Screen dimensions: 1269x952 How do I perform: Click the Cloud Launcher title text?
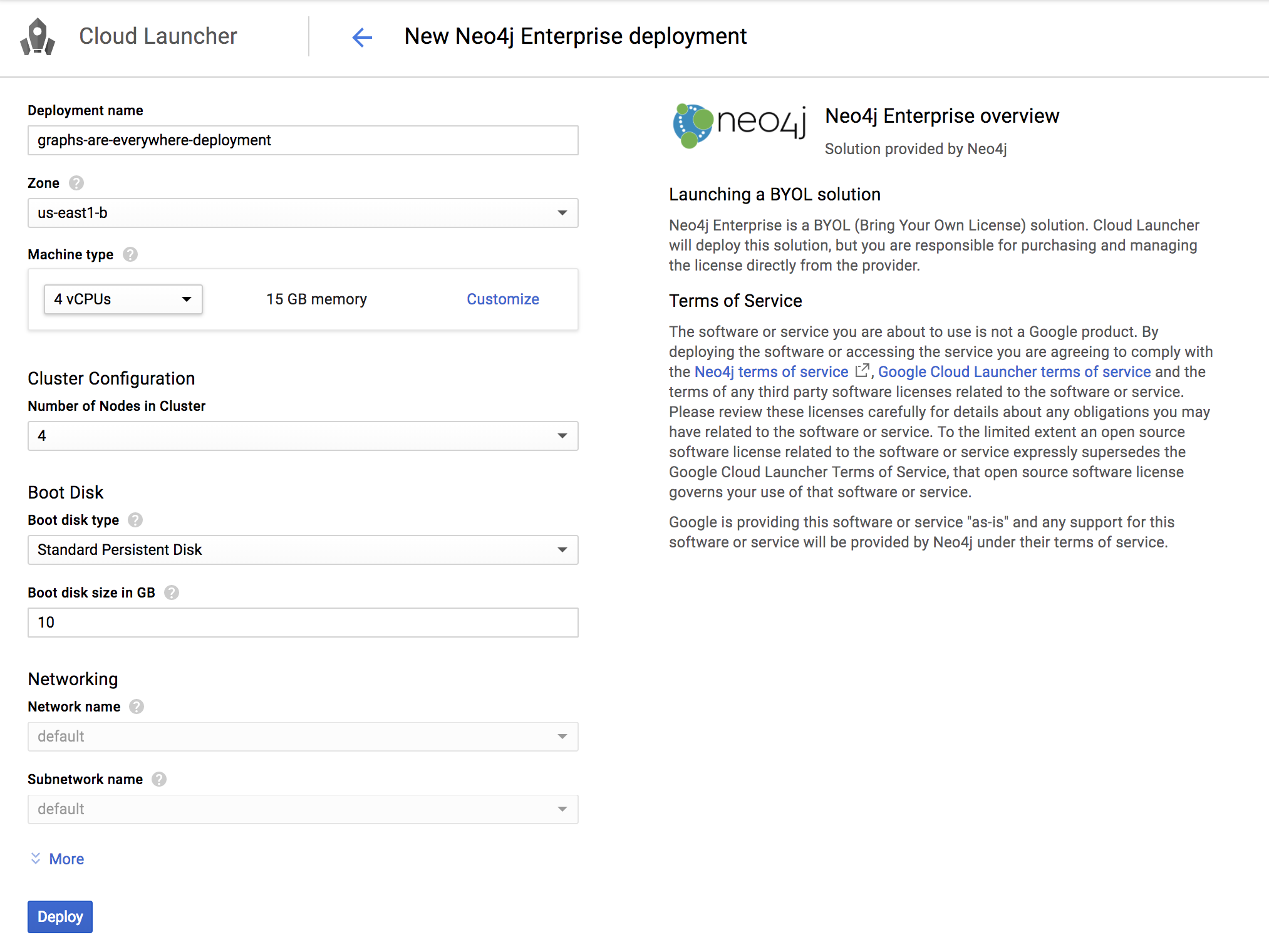(x=158, y=36)
